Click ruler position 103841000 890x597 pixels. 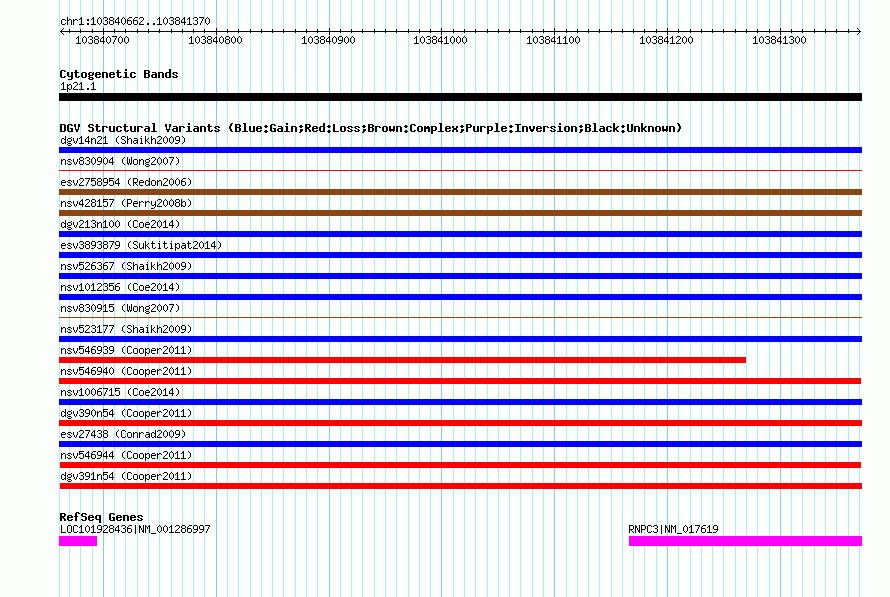click(441, 40)
